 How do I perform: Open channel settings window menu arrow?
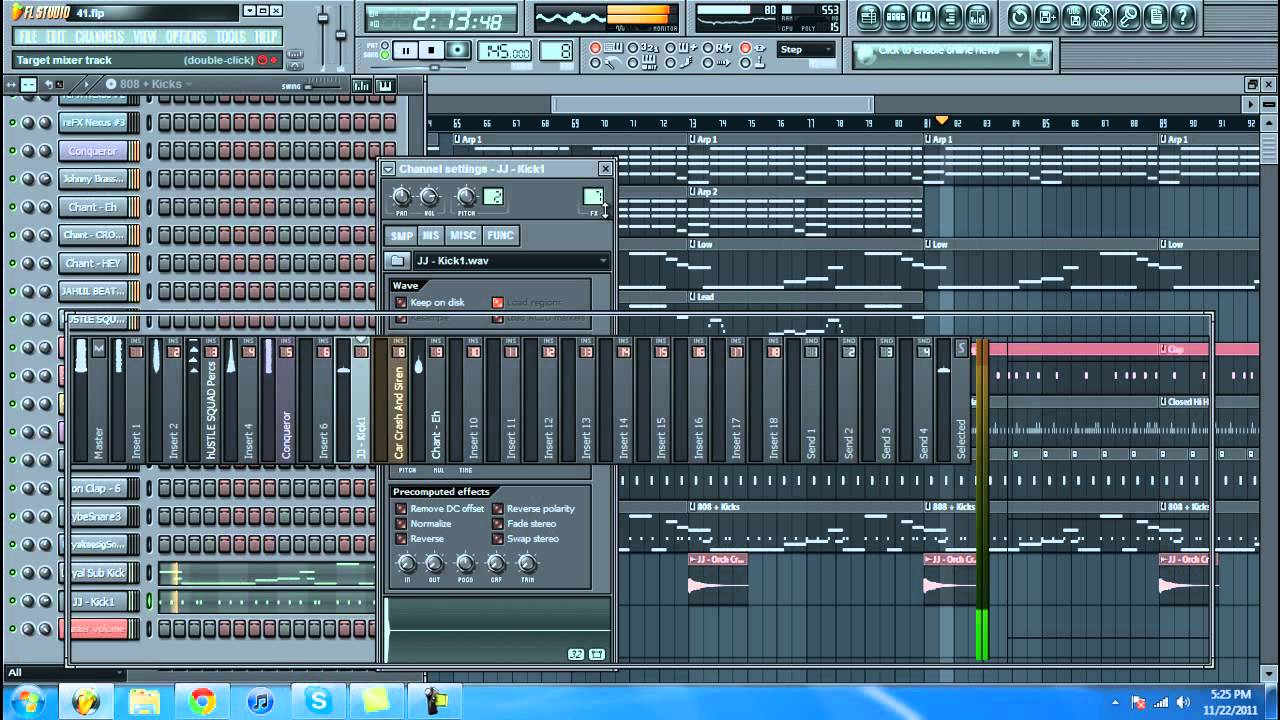[389, 169]
